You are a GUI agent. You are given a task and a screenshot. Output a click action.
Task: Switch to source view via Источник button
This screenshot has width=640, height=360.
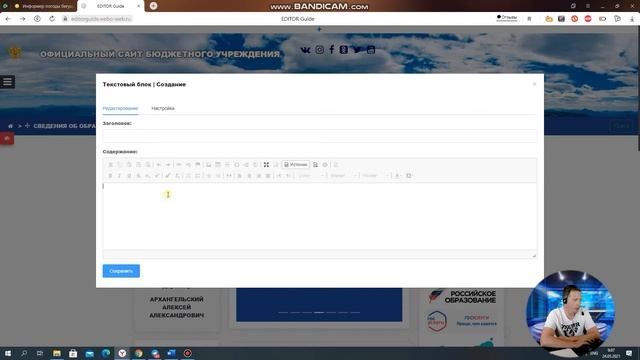pyautogui.click(x=296, y=164)
